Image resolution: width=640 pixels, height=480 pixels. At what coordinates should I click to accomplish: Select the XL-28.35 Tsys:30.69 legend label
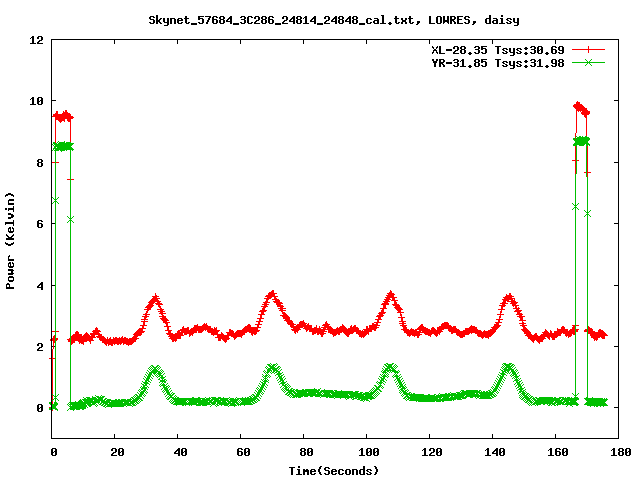click(498, 50)
